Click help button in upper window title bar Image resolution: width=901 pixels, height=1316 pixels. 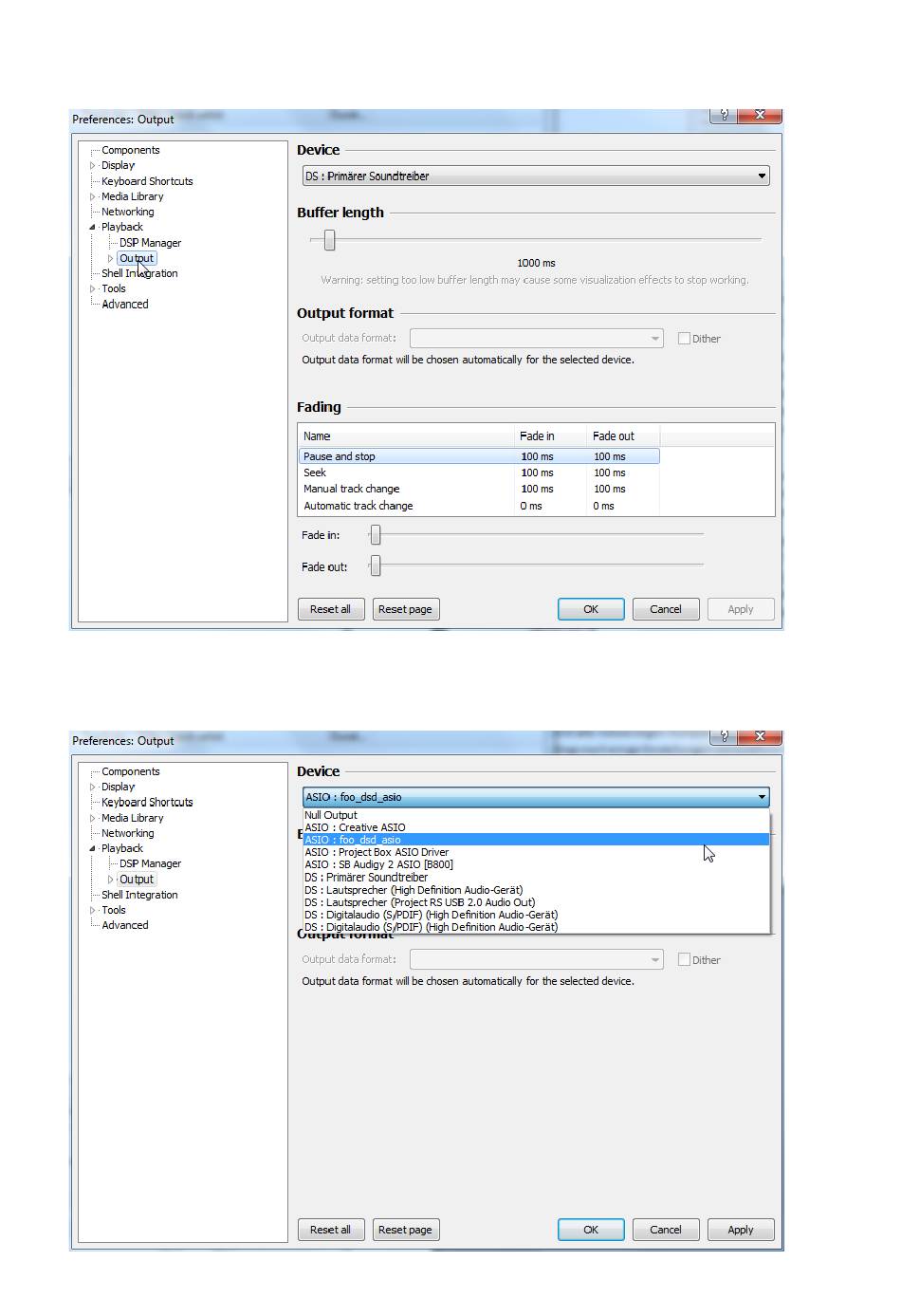coord(724,115)
